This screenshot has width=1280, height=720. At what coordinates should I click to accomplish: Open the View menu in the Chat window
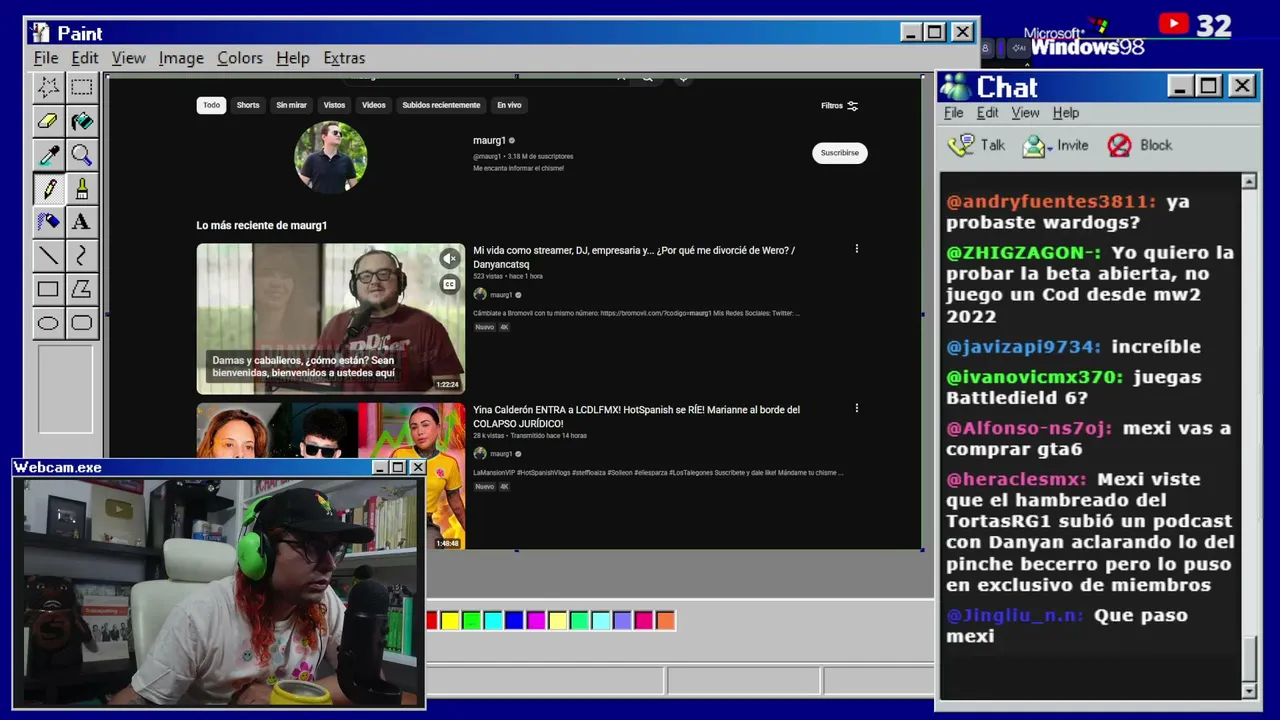(1025, 113)
